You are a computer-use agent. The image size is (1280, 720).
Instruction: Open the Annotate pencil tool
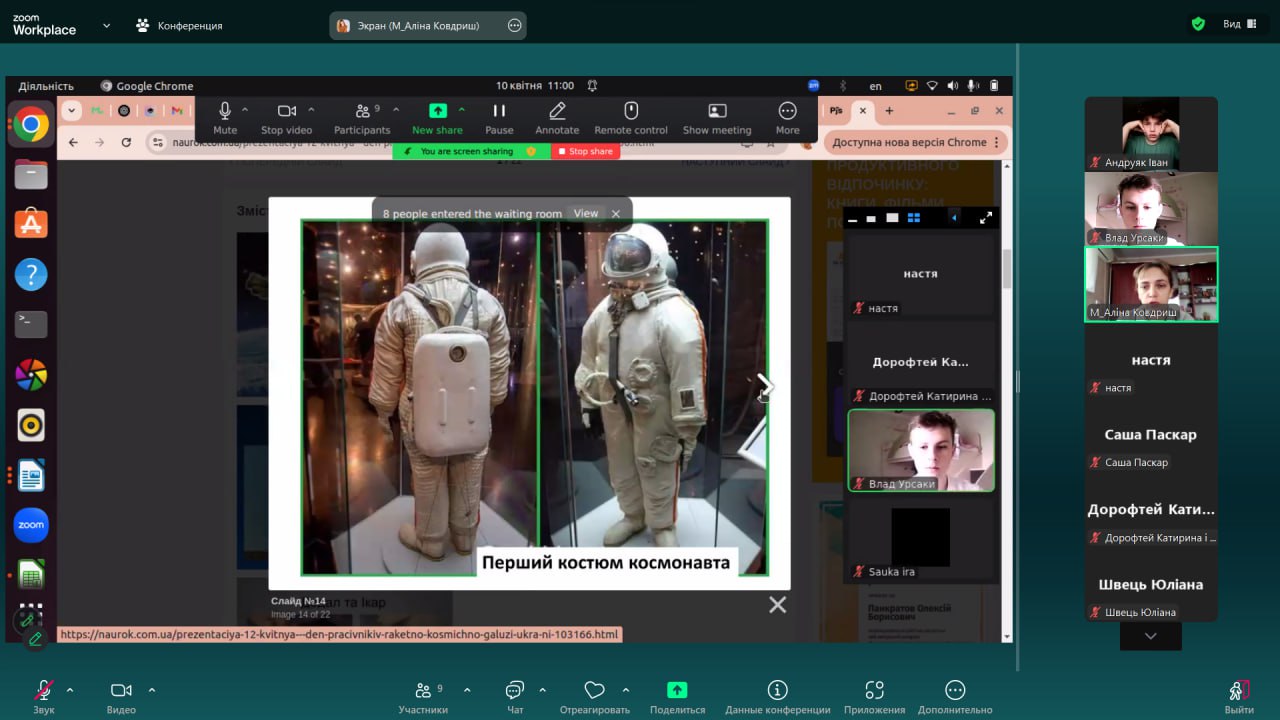pos(557,118)
